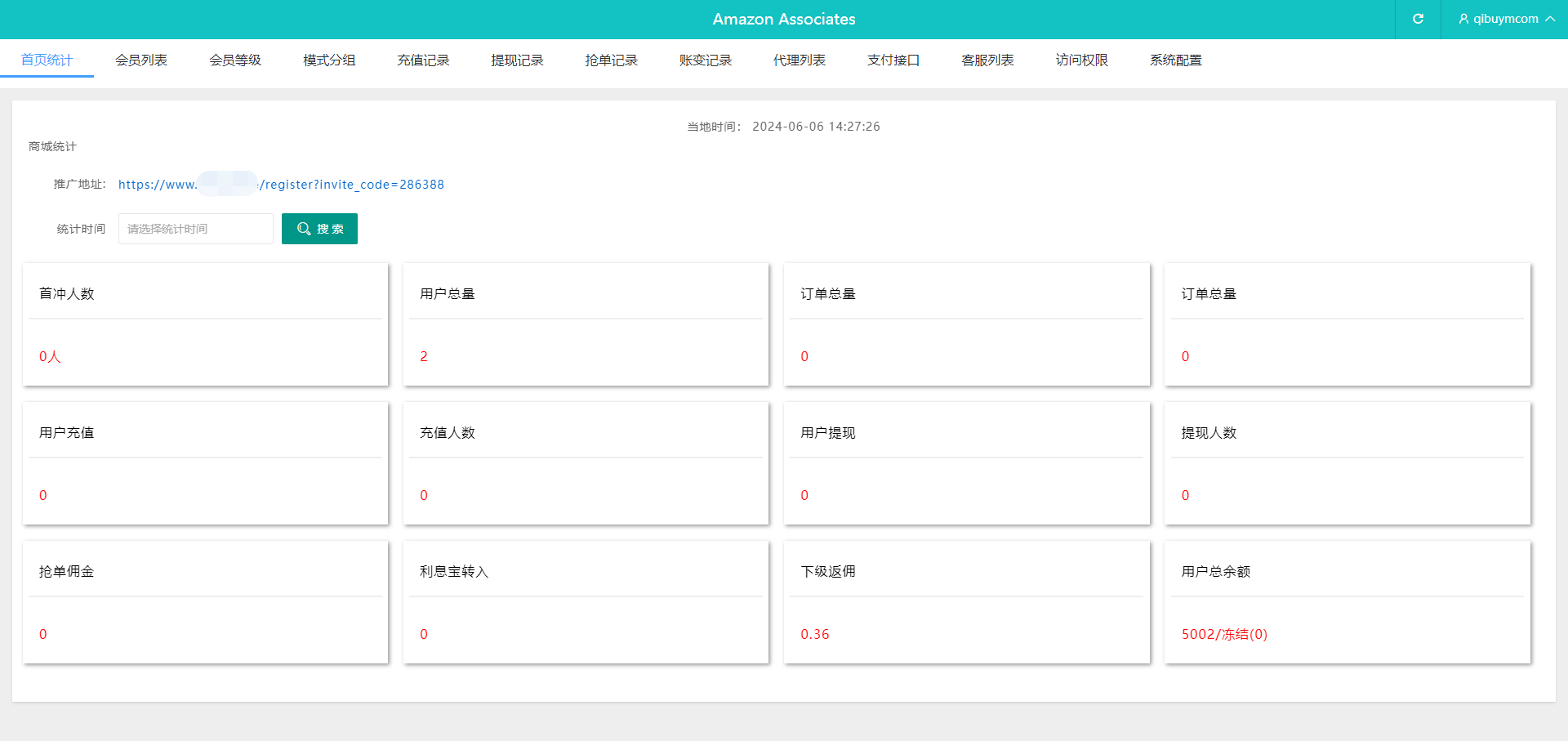The height and width of the screenshot is (741, 1568).
Task: Open the 代理列表 tab
Action: click(800, 60)
